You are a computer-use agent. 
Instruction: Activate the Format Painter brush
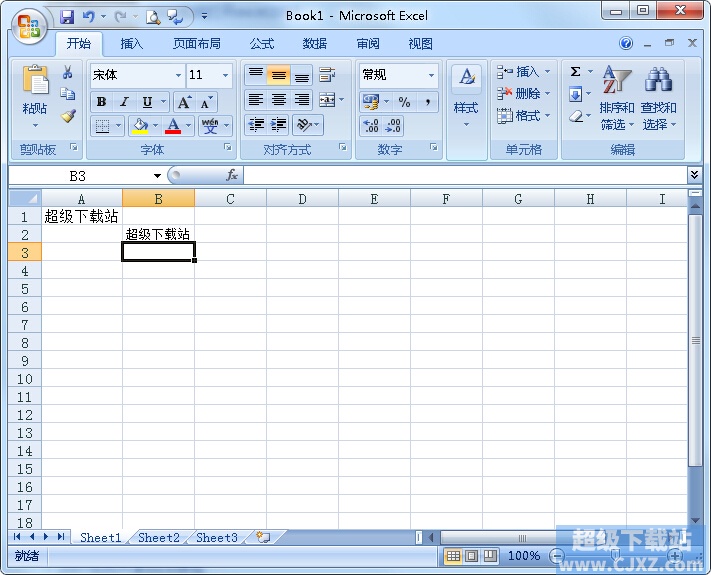(x=68, y=116)
